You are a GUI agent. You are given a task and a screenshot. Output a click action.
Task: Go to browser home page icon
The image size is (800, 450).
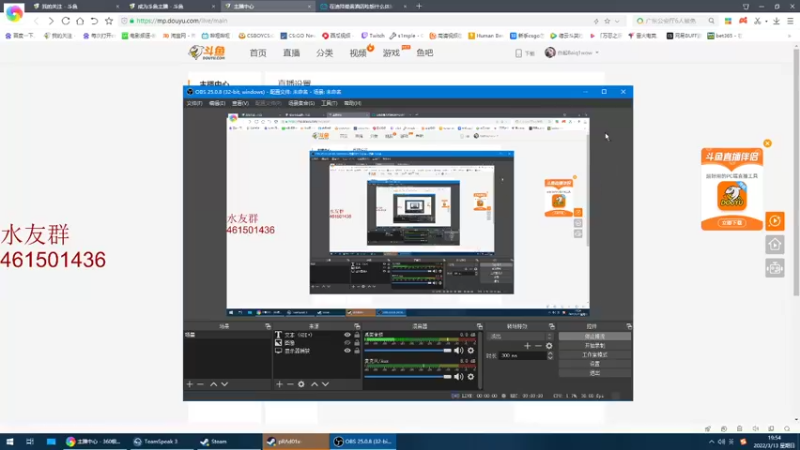[x=80, y=21]
